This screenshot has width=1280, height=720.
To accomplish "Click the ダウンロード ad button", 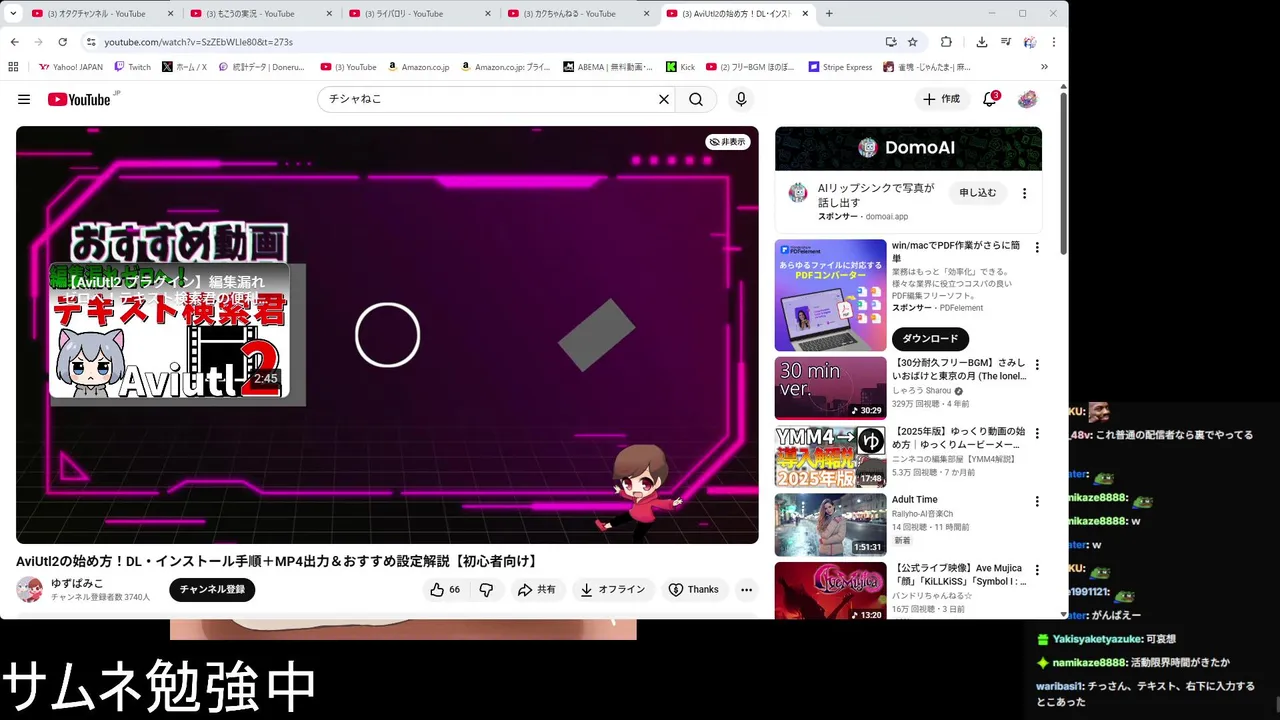I will 930,339.
